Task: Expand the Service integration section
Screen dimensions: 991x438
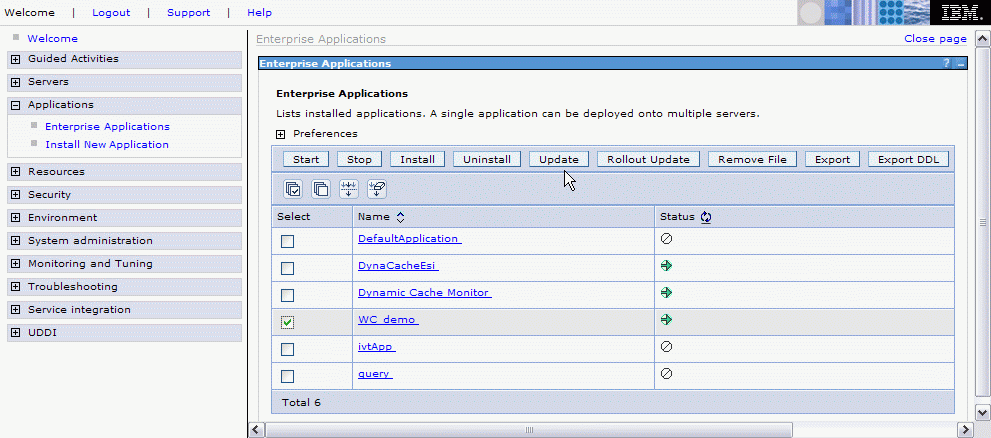Action: pos(16,310)
